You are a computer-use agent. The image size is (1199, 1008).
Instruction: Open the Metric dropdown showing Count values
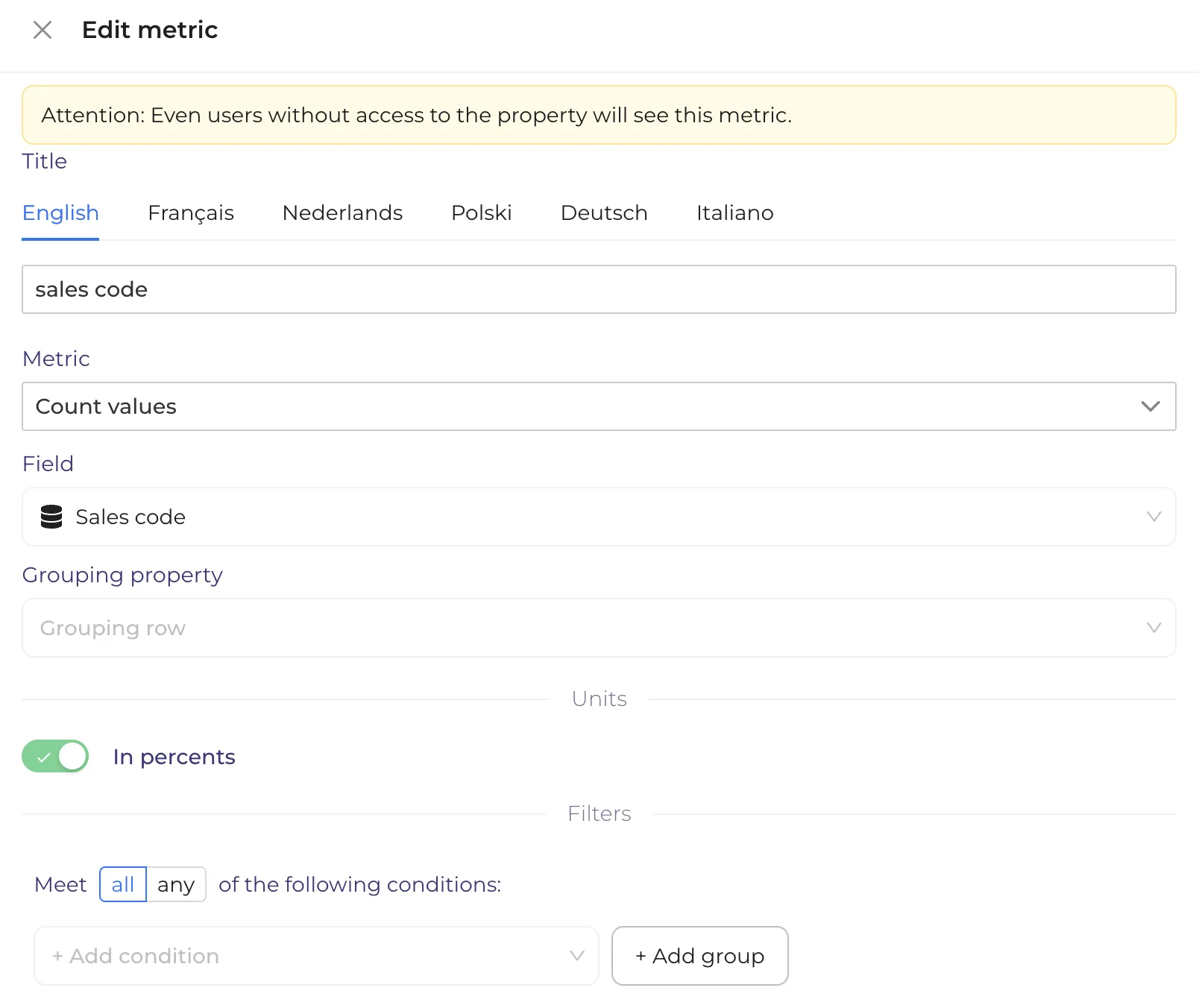point(599,406)
